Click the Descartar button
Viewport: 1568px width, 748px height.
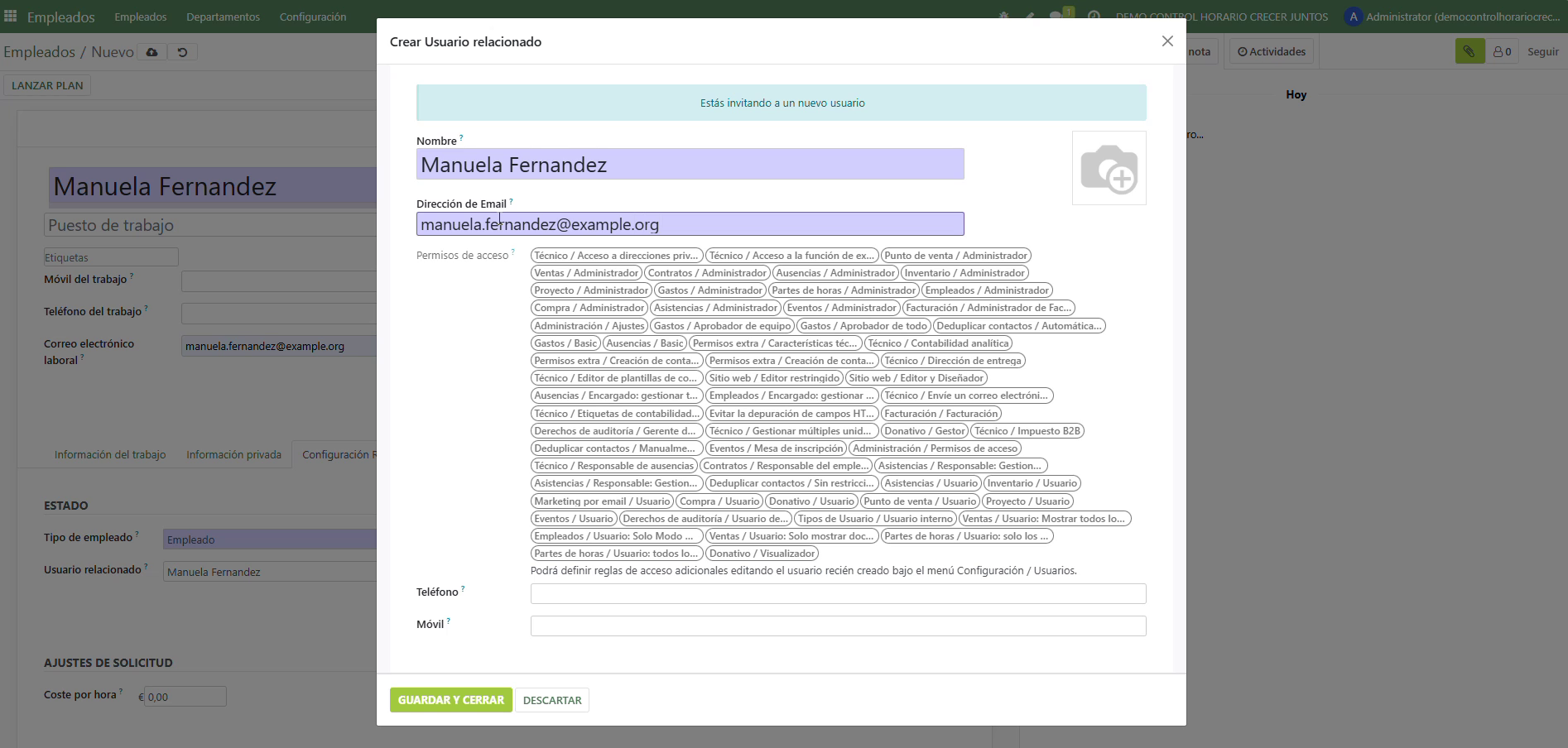[552, 700]
